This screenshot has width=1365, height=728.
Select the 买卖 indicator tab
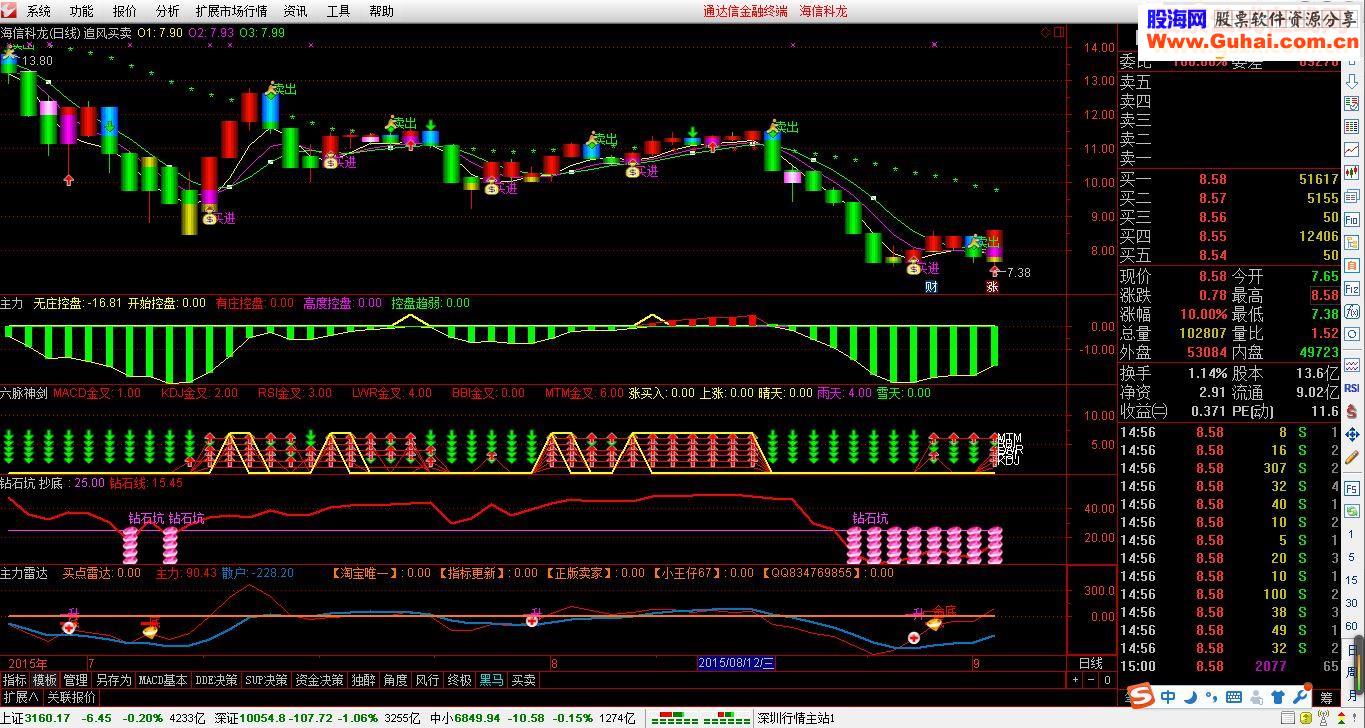[x=523, y=680]
